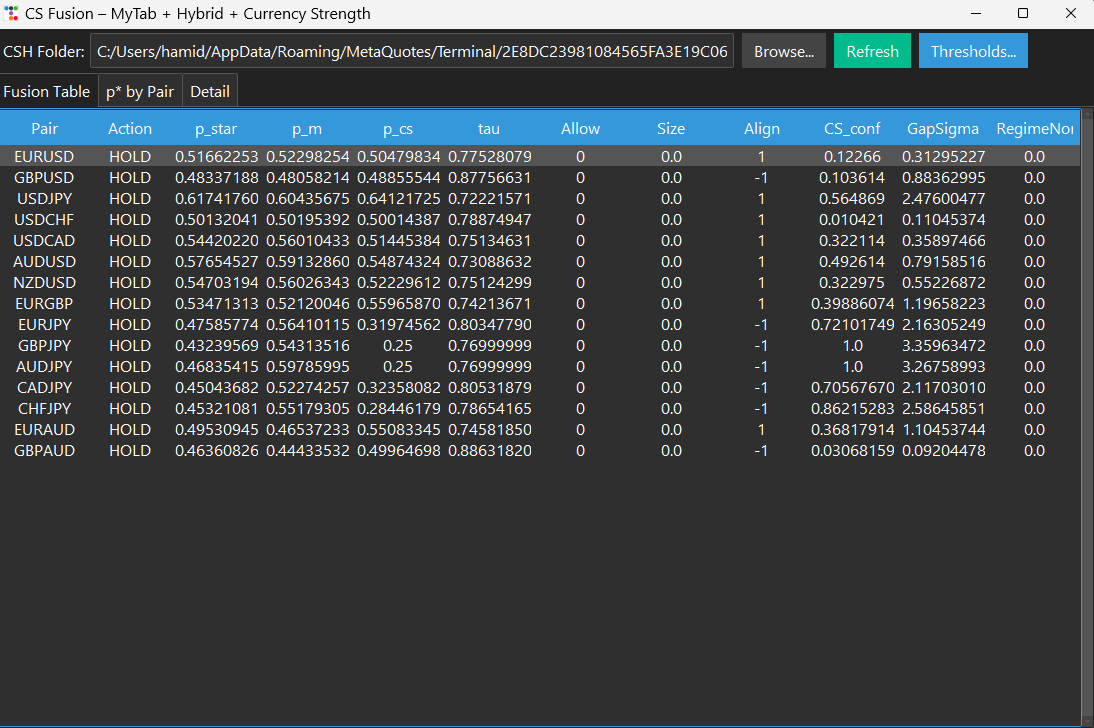This screenshot has height=728, width=1094.
Task: Click the Align column header
Action: [762, 128]
